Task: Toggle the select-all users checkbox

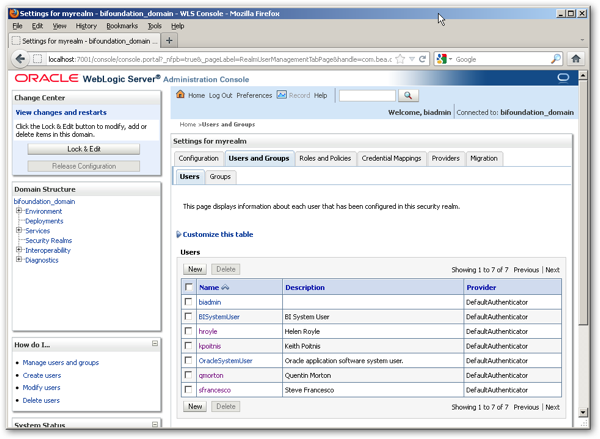Action: pos(189,287)
